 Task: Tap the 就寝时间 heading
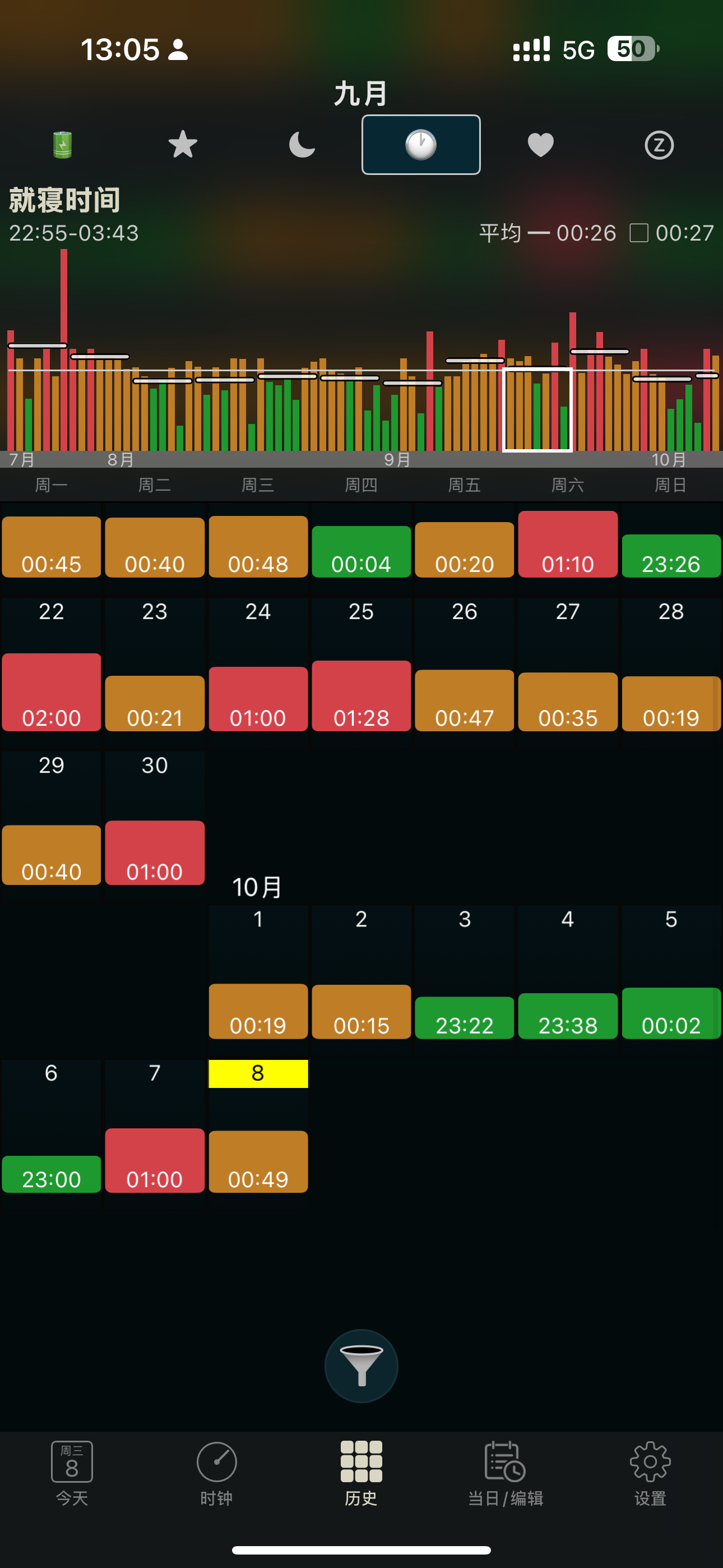click(64, 200)
